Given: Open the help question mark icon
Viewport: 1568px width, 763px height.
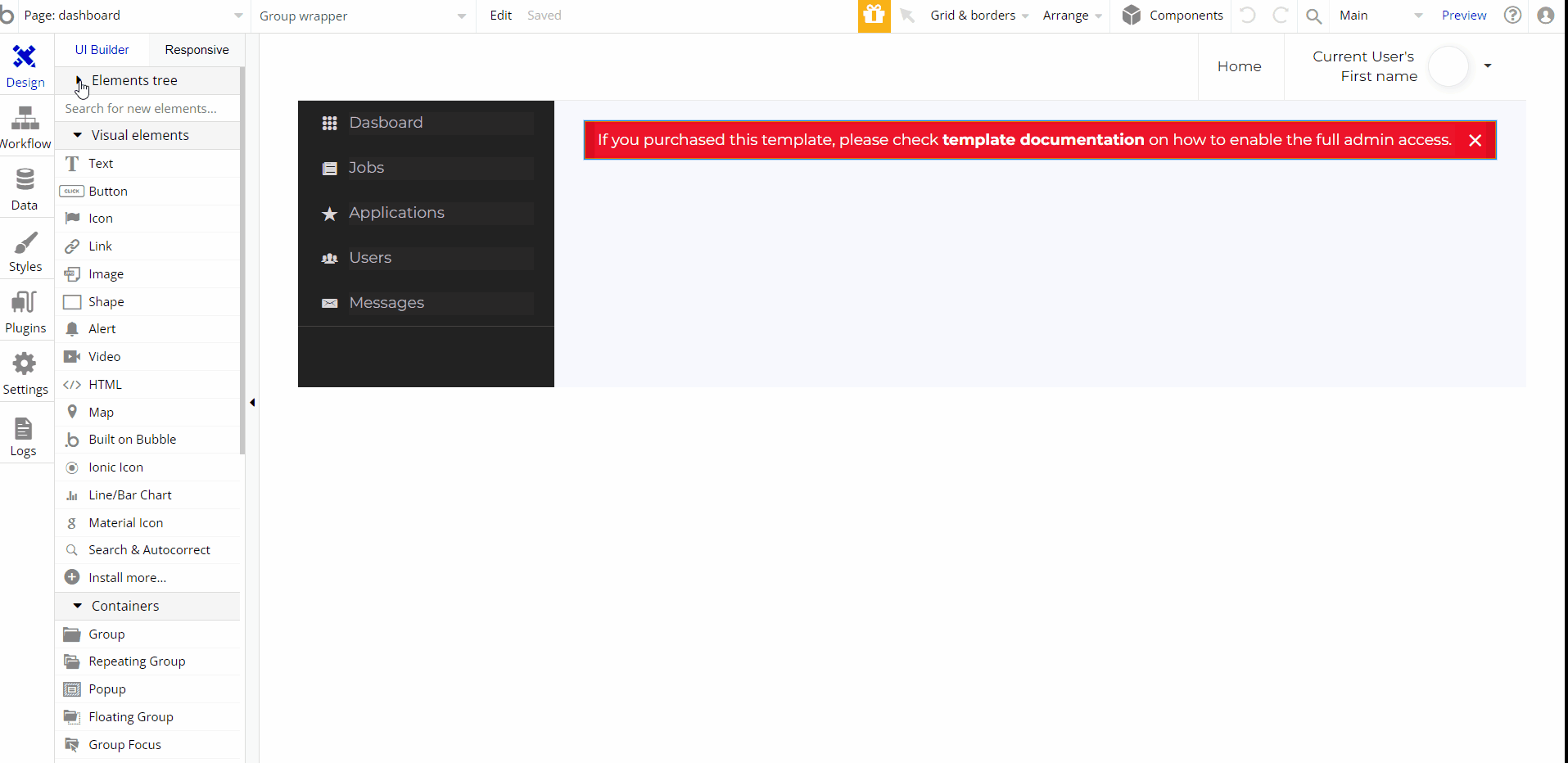Looking at the screenshot, I should 1513,16.
